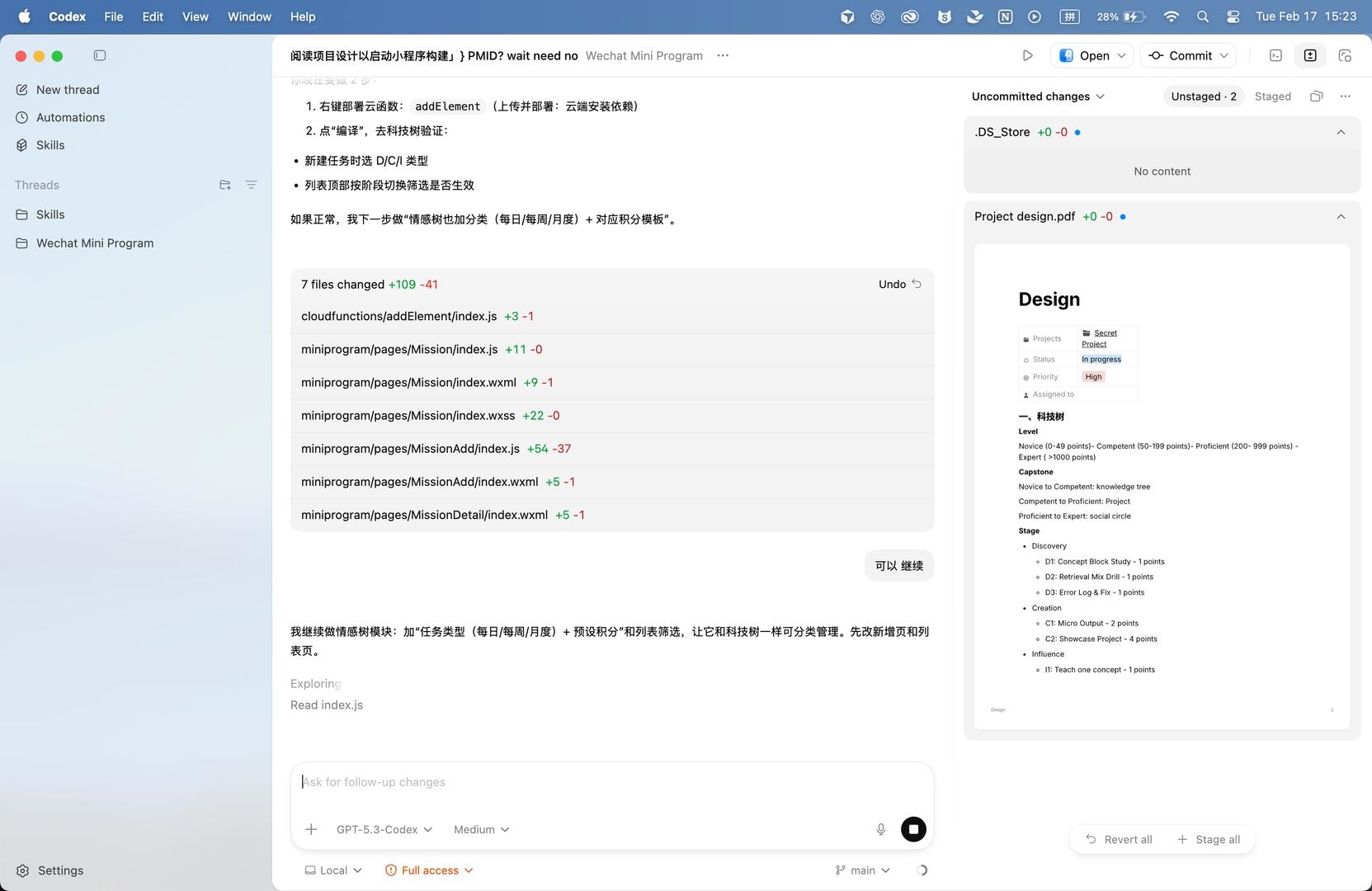
Task: Switch to the Unstaged tab
Action: 1204,97
